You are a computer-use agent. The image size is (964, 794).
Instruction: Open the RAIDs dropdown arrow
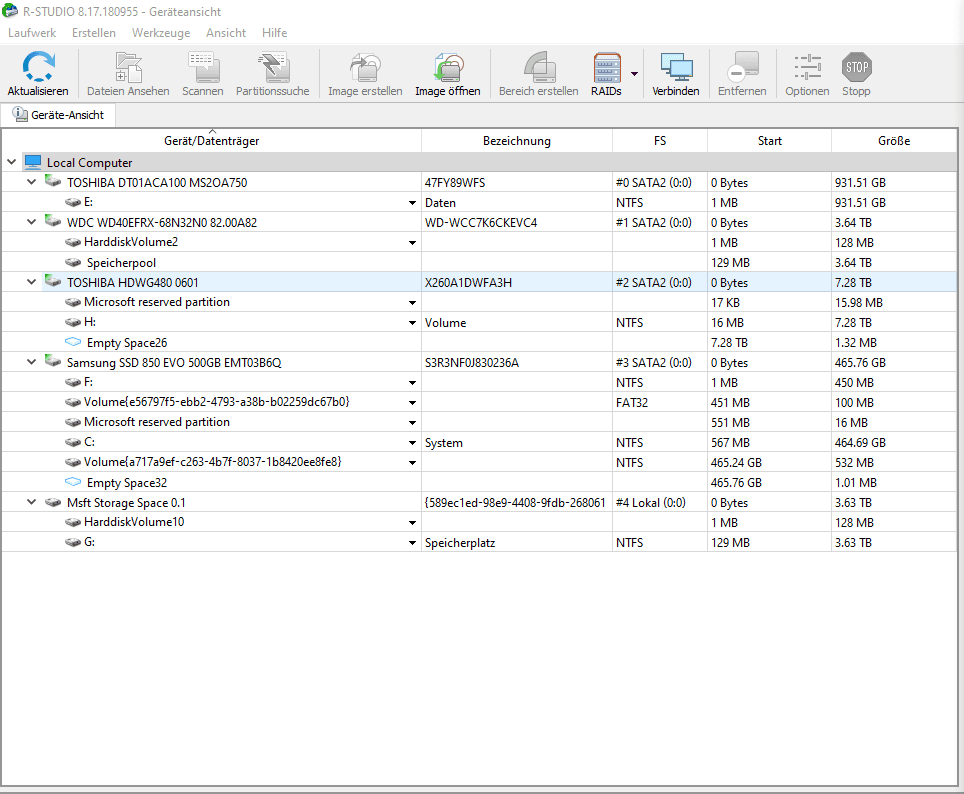pos(634,74)
